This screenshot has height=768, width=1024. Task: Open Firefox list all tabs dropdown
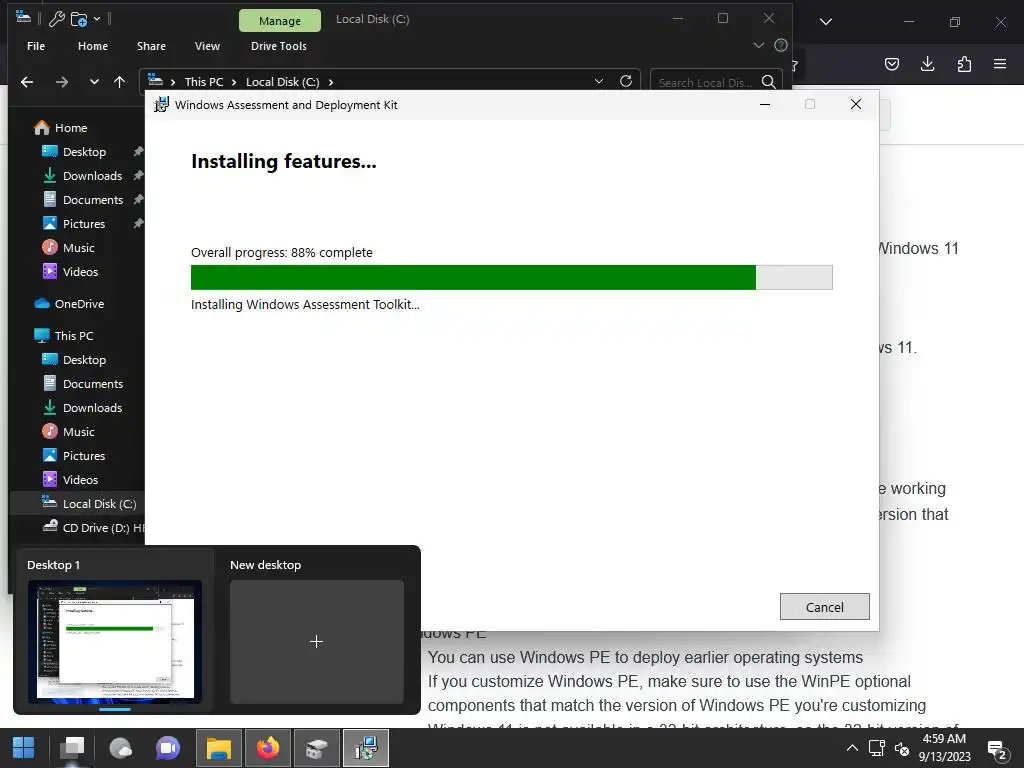pos(825,22)
